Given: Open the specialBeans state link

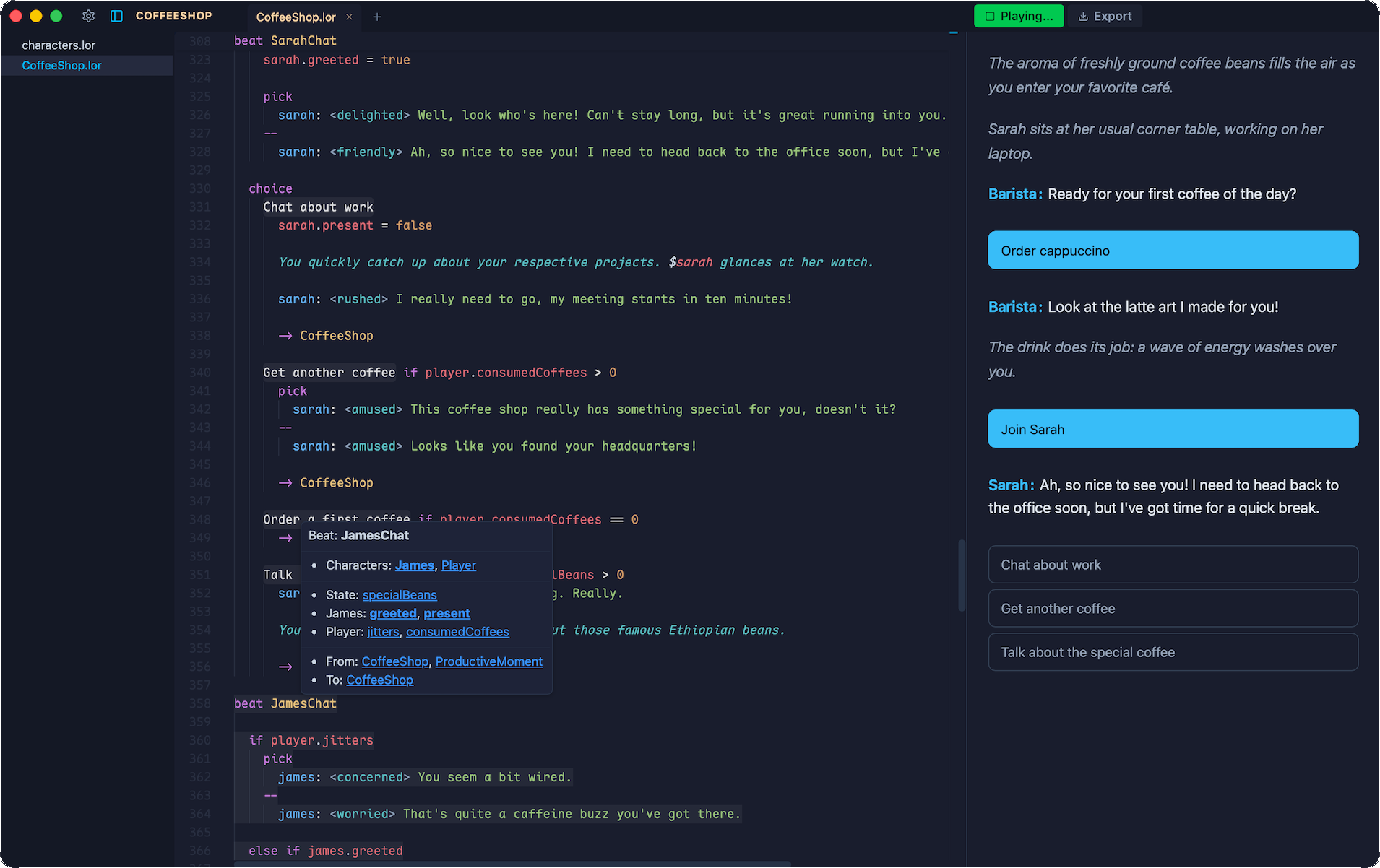Looking at the screenshot, I should pos(400,595).
